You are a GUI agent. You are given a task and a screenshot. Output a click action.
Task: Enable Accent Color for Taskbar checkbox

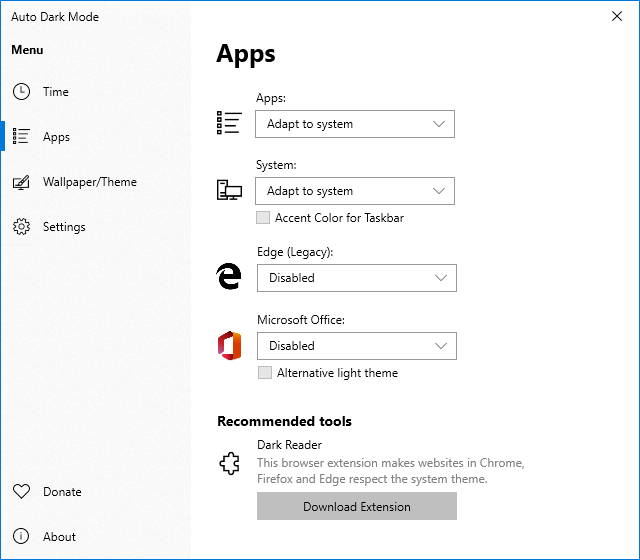click(x=263, y=218)
